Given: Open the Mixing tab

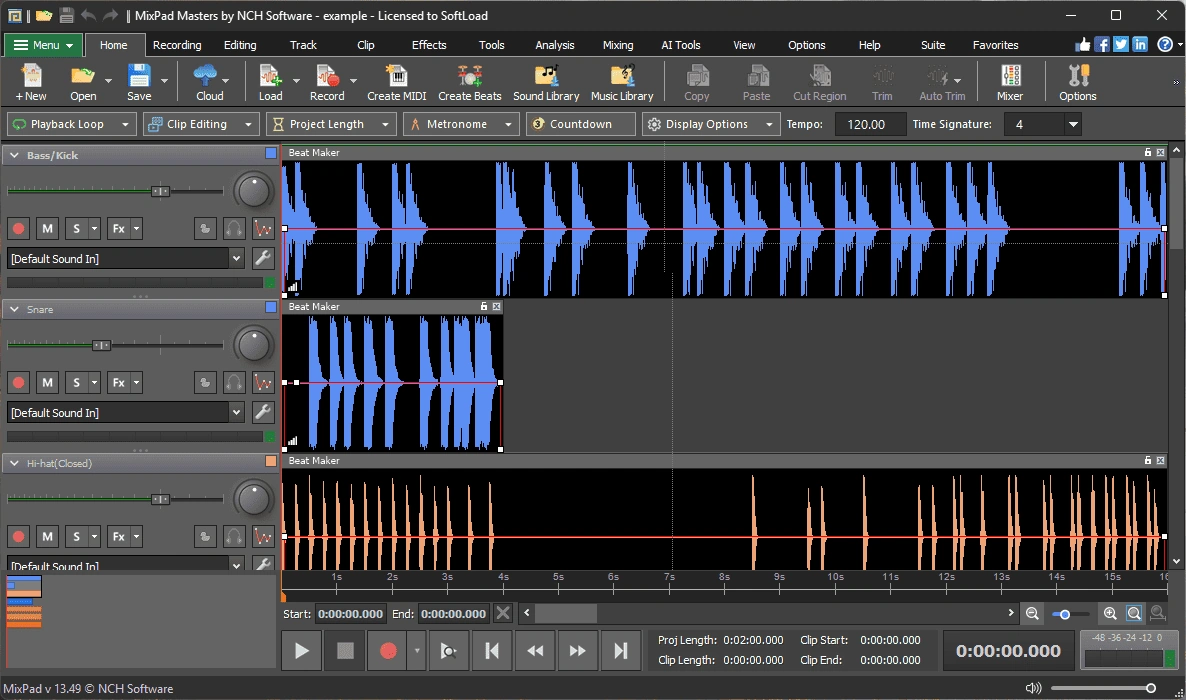Looking at the screenshot, I should [x=618, y=45].
